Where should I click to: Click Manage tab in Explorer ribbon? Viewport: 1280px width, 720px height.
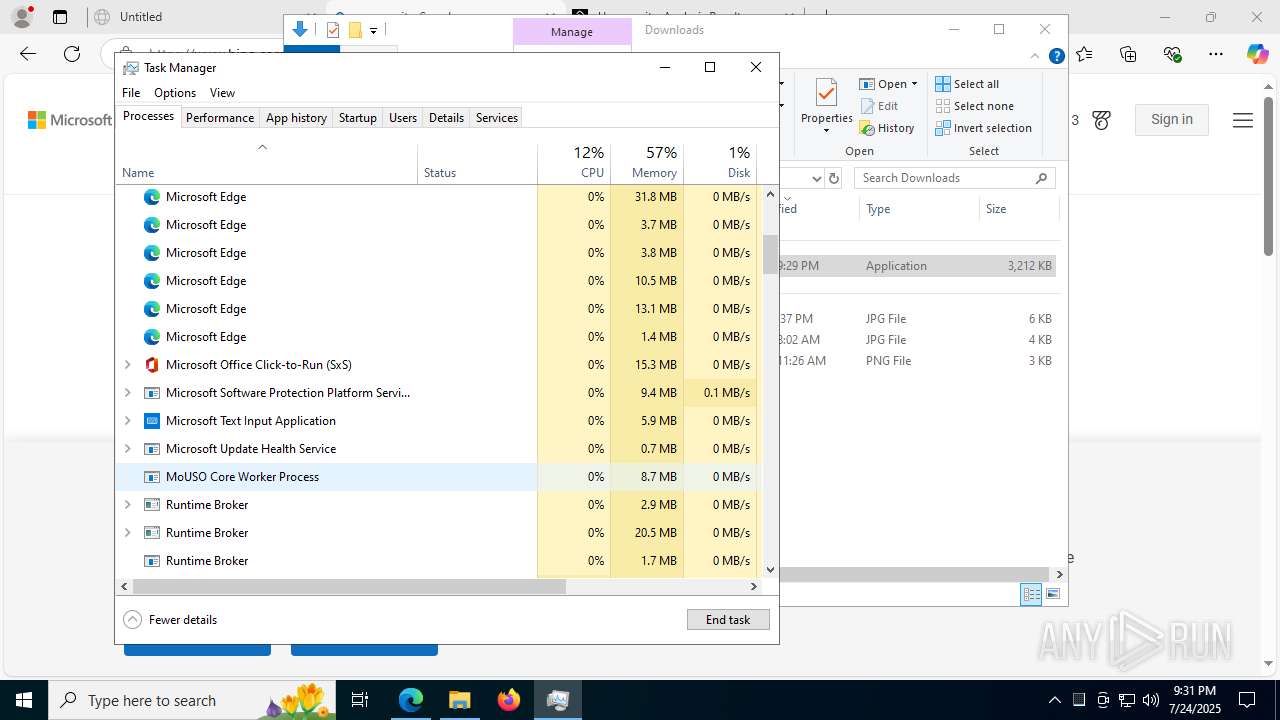click(572, 32)
